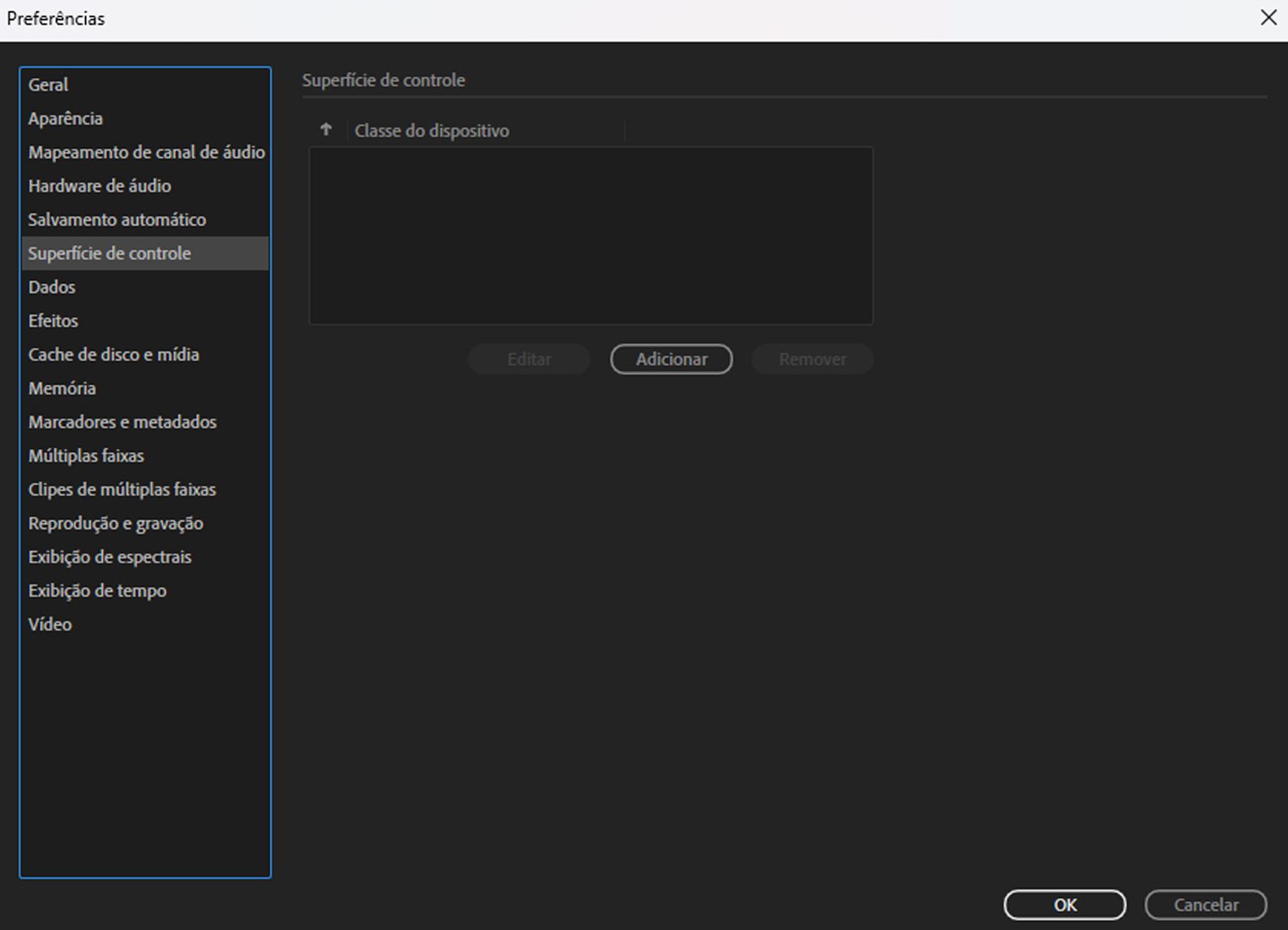
Task: Confirm preferences with OK
Action: (x=1065, y=905)
